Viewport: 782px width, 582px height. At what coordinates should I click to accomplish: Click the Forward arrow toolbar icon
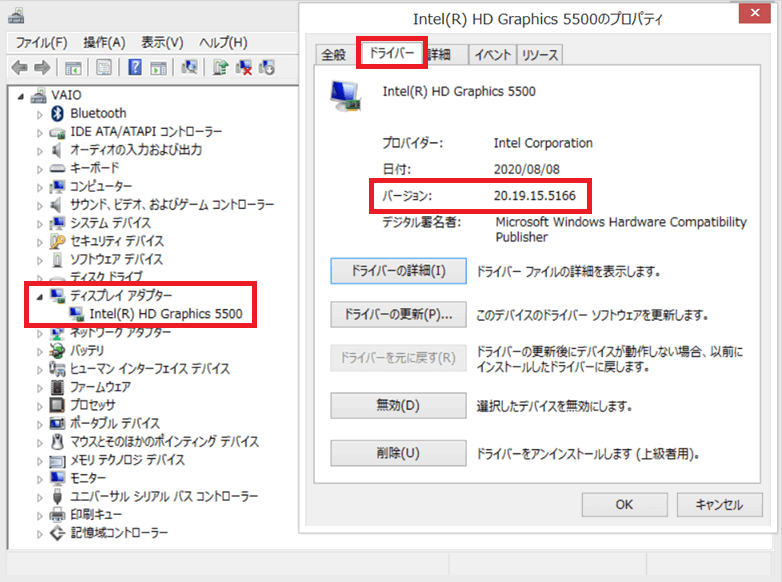click(x=42, y=67)
